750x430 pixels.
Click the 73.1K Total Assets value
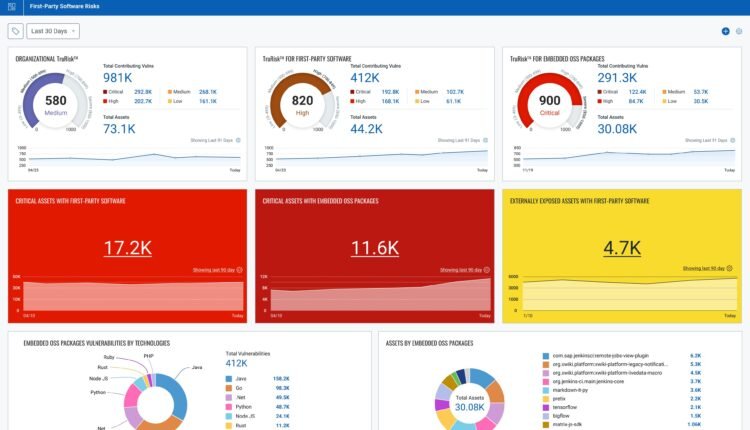click(119, 128)
